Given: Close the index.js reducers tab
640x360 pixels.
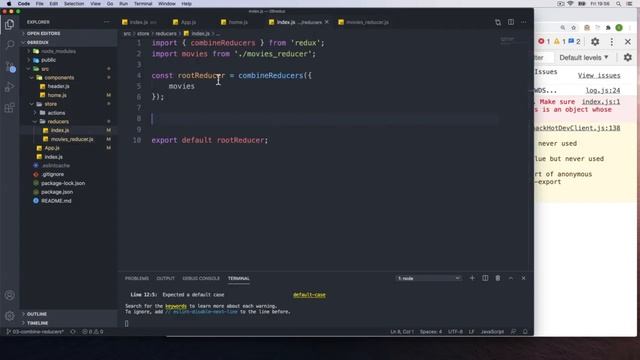Looking at the screenshot, I should coord(327,22).
